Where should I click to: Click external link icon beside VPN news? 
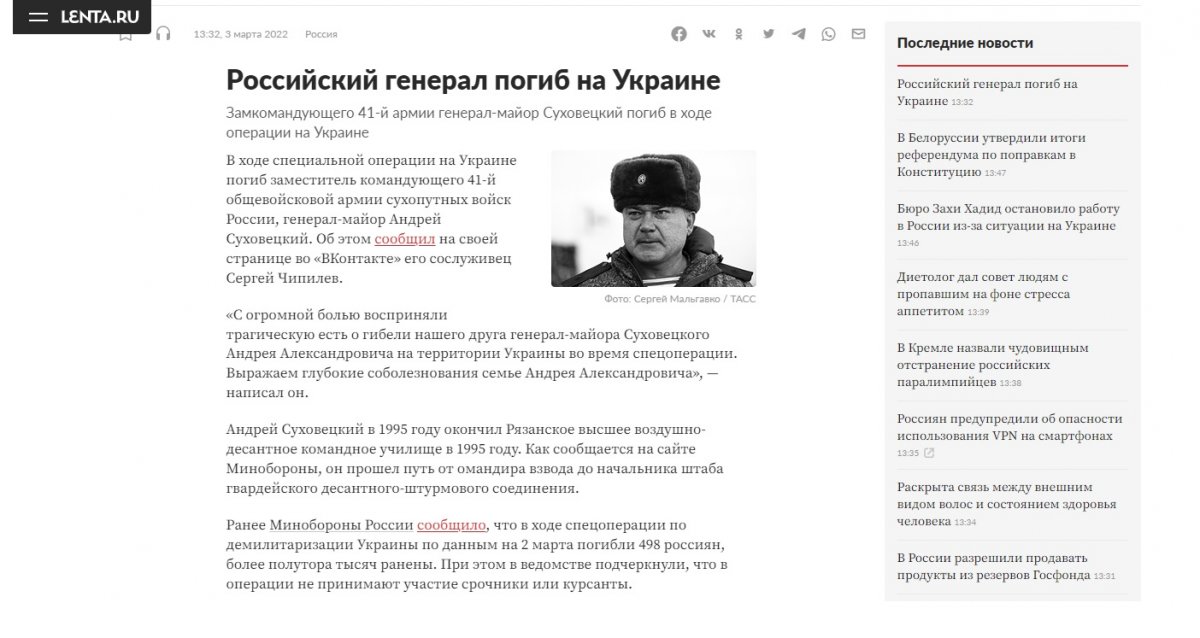pos(929,453)
